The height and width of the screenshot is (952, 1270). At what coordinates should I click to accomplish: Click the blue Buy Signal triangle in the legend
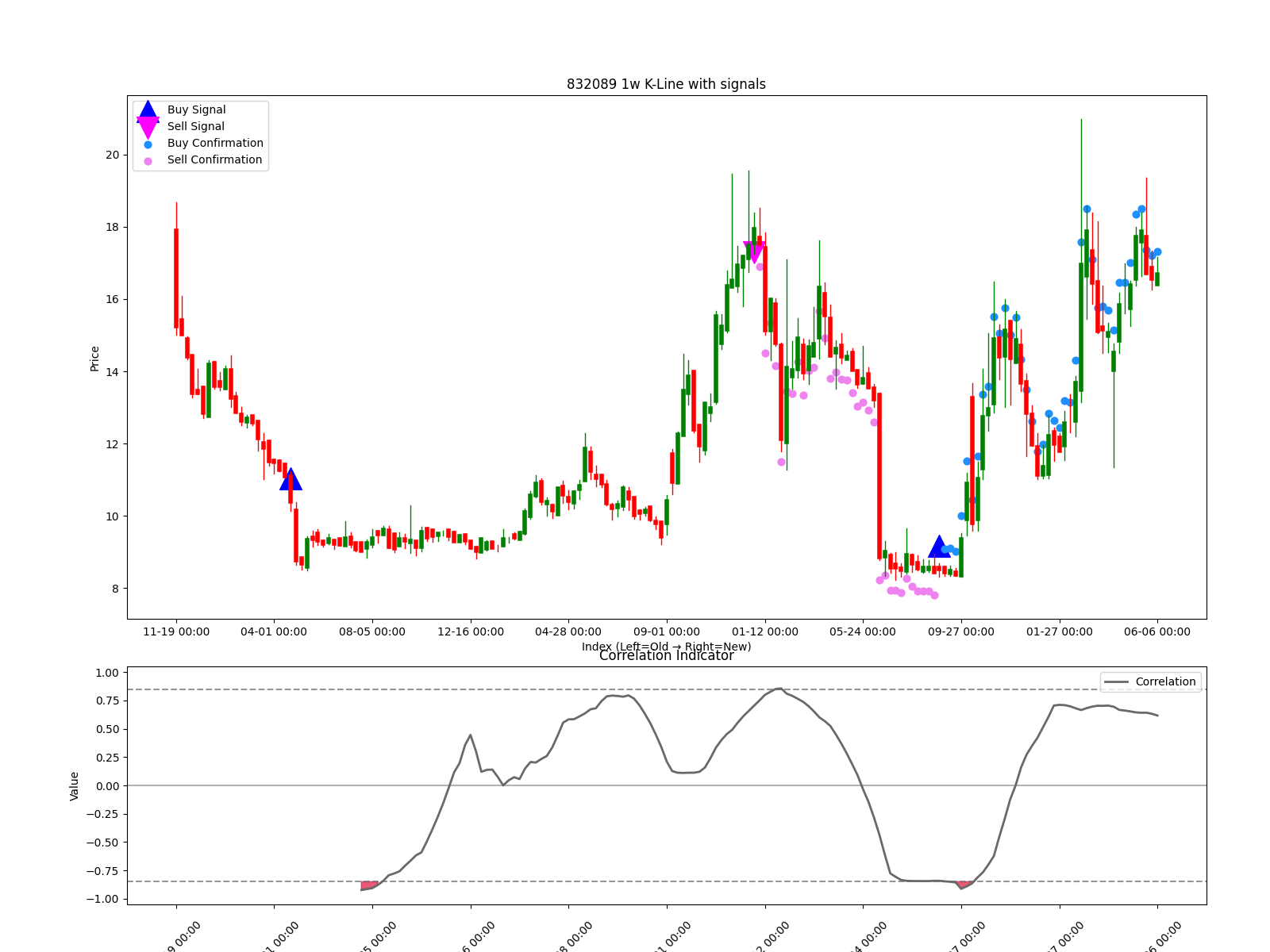148,112
